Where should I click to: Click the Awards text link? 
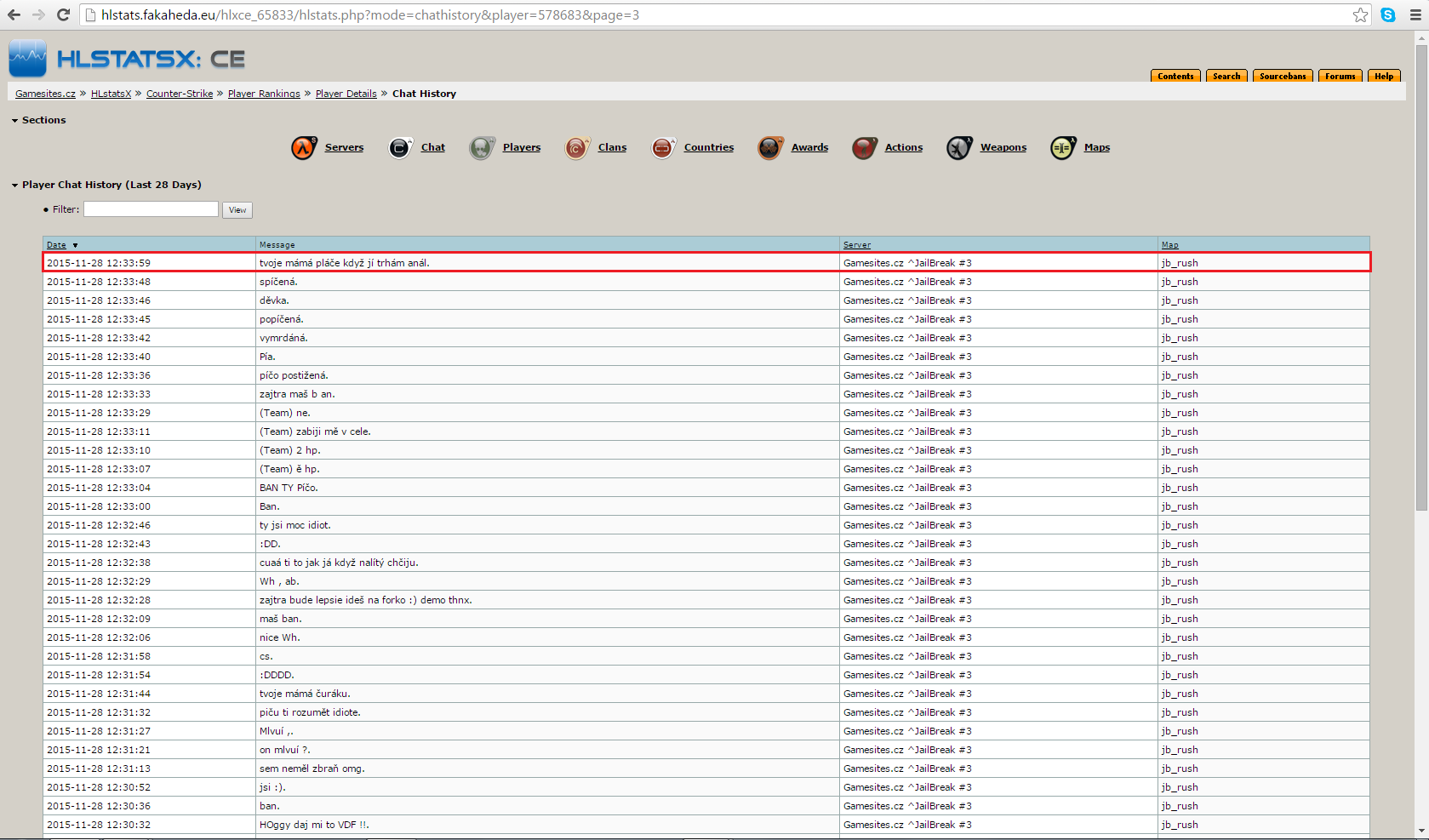809,147
